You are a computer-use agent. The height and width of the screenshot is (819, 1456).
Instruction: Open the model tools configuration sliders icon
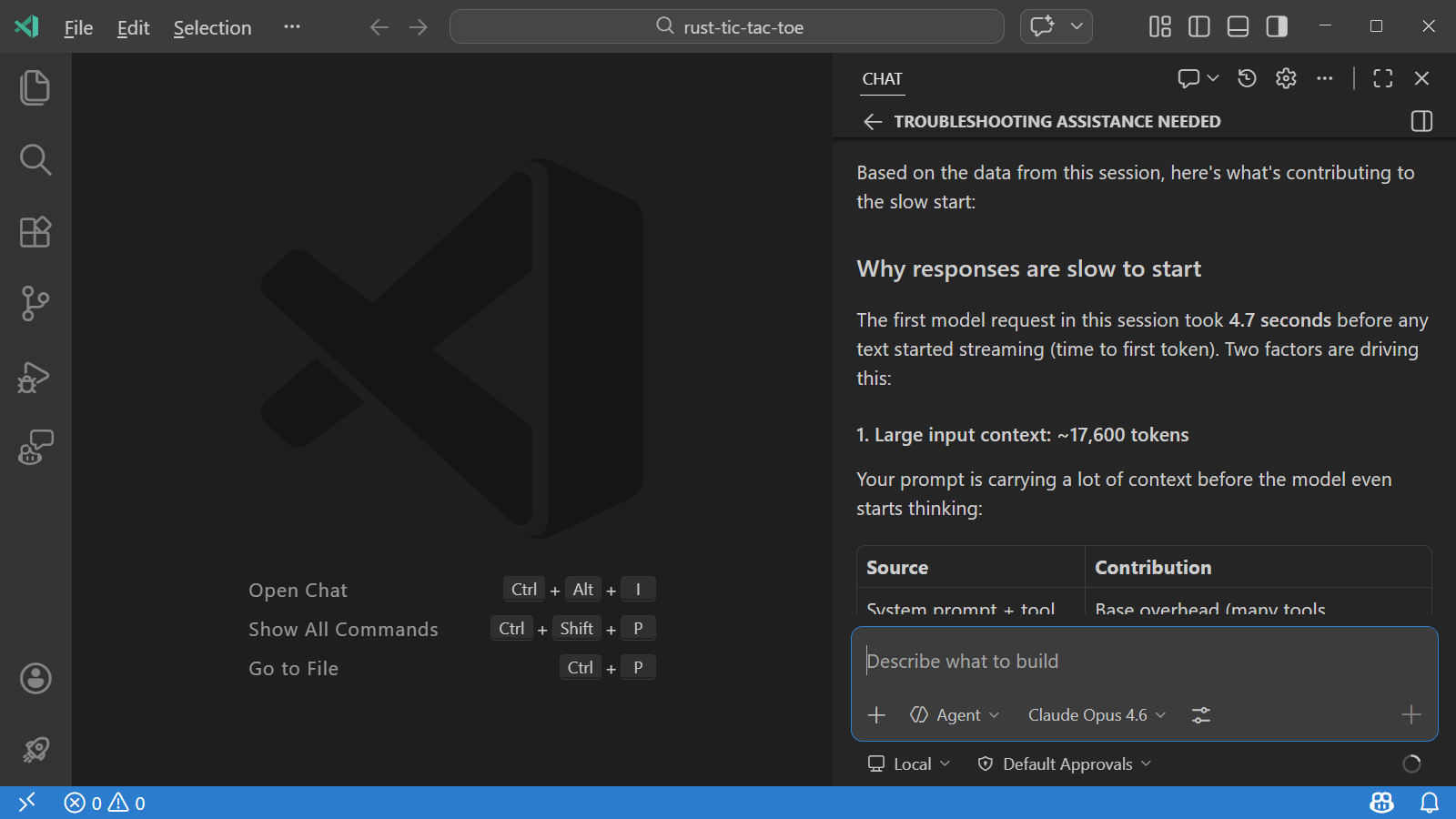(x=1199, y=714)
